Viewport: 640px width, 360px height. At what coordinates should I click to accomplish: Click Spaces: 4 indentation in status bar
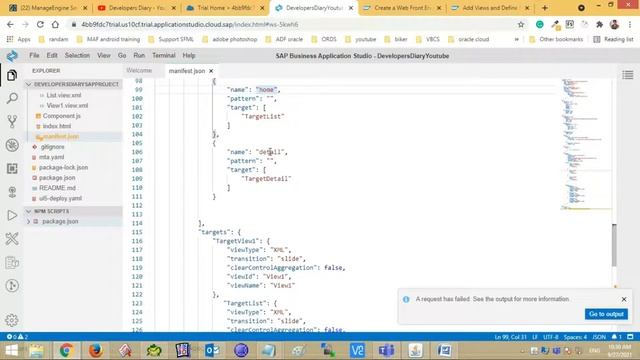click(x=575, y=337)
